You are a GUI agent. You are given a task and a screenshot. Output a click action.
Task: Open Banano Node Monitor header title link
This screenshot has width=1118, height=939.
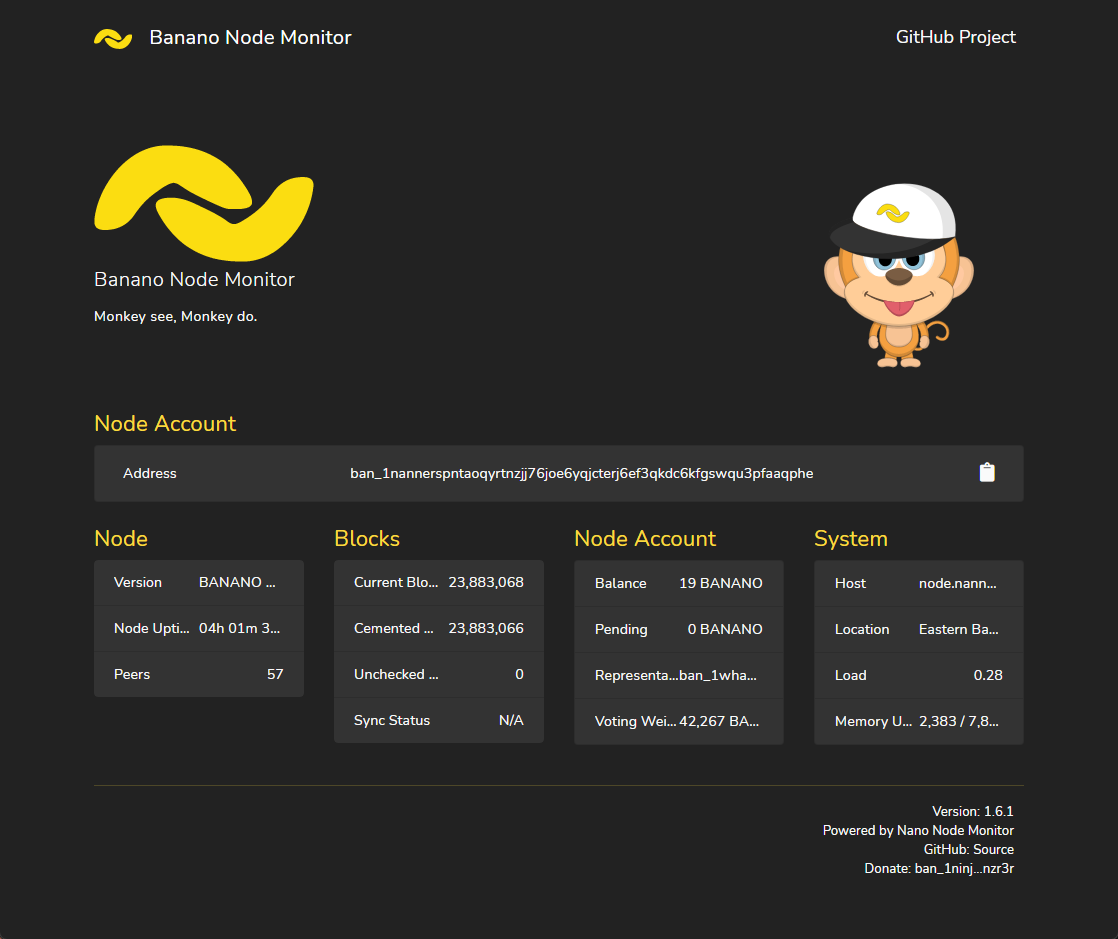click(x=250, y=38)
